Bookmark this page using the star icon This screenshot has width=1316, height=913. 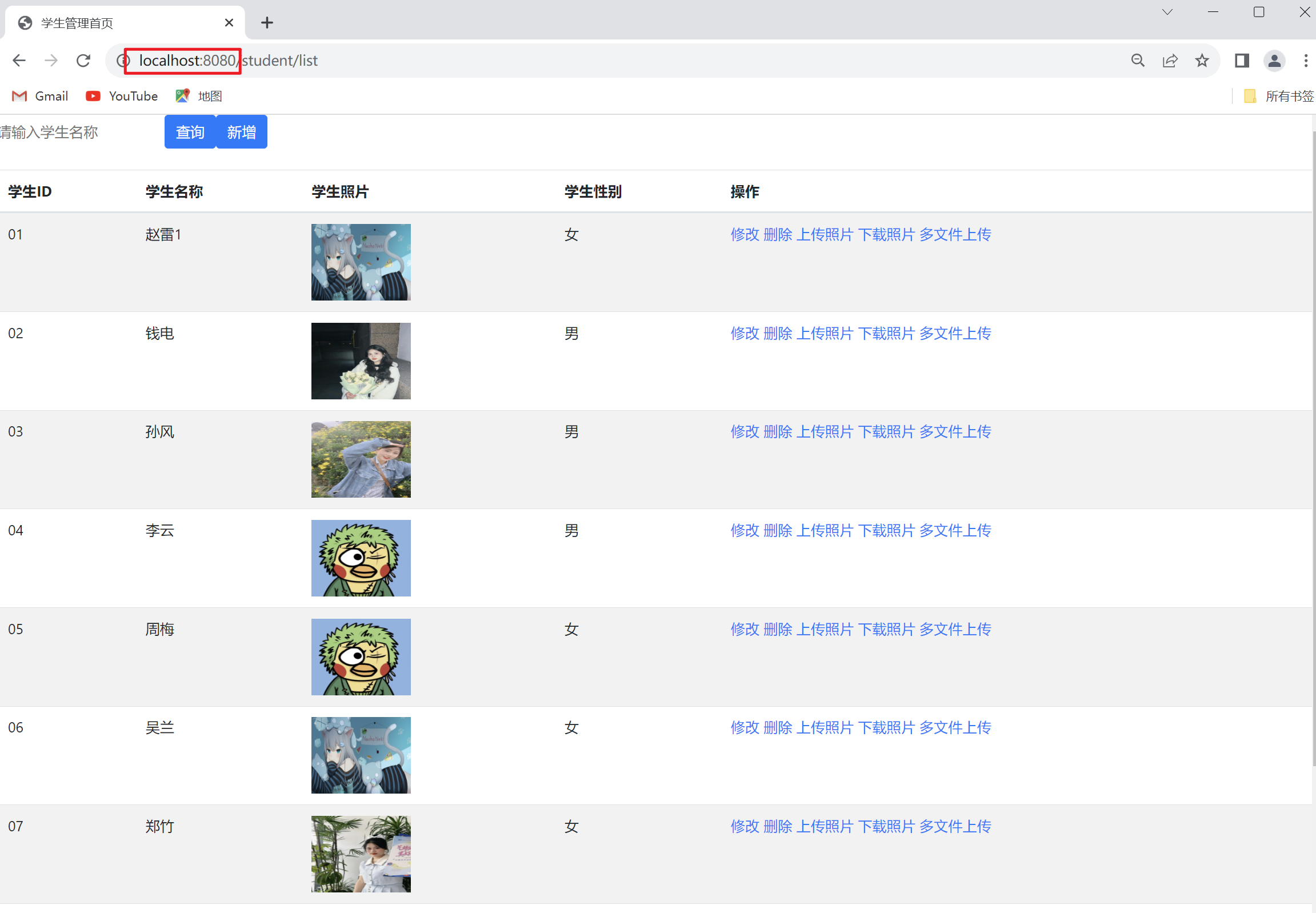click(x=1202, y=60)
